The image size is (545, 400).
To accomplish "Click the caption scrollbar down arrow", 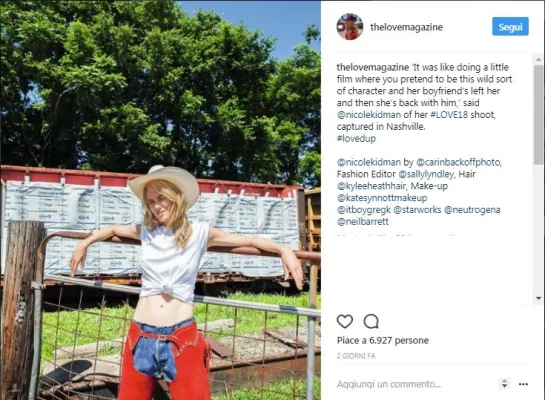I will coord(538,298).
